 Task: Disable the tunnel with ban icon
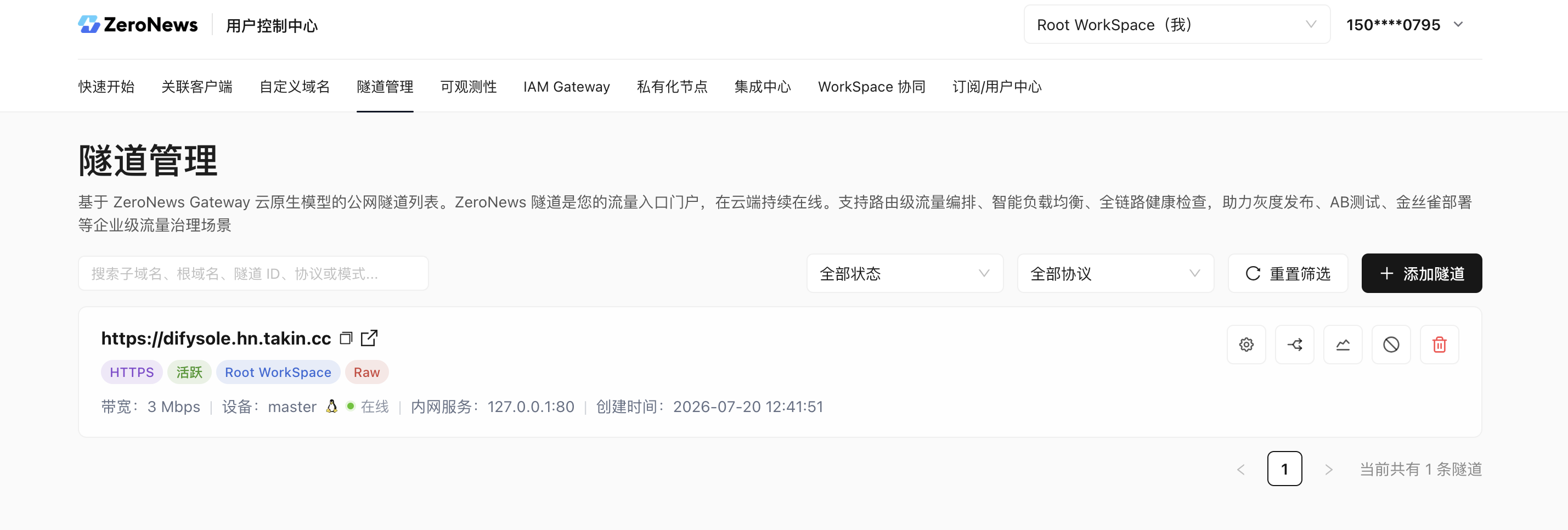pos(1391,345)
